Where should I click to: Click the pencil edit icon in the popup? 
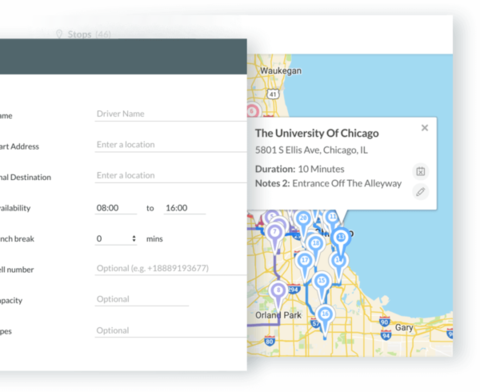point(421,192)
